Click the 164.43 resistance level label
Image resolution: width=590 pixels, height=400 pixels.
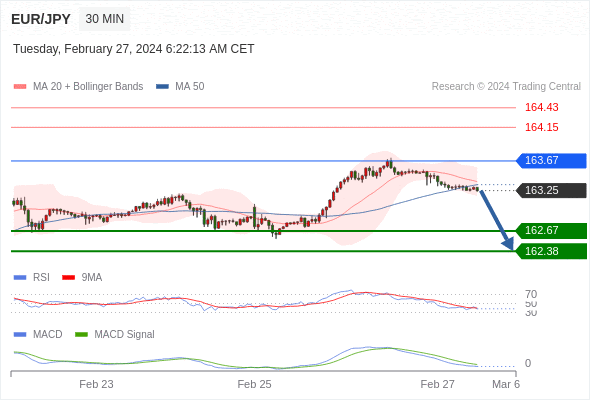click(x=542, y=107)
